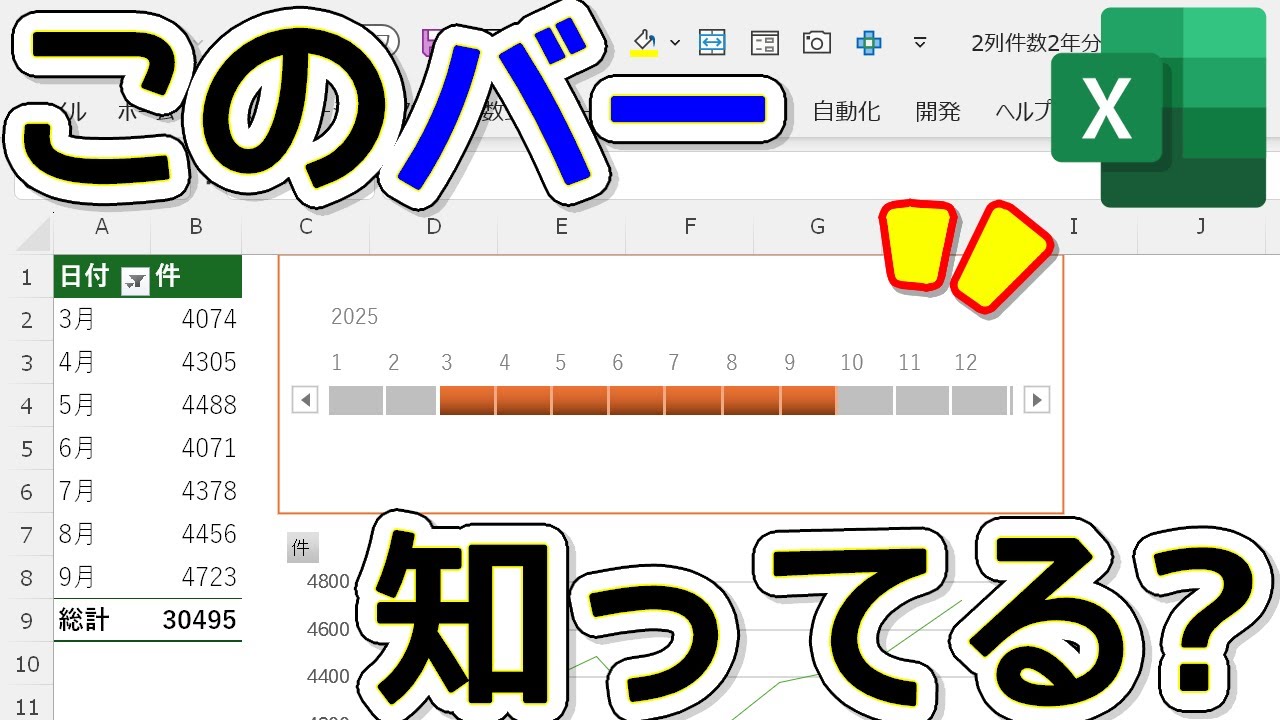
Task: Click the Select All corner triangle
Action: click(x=34, y=235)
